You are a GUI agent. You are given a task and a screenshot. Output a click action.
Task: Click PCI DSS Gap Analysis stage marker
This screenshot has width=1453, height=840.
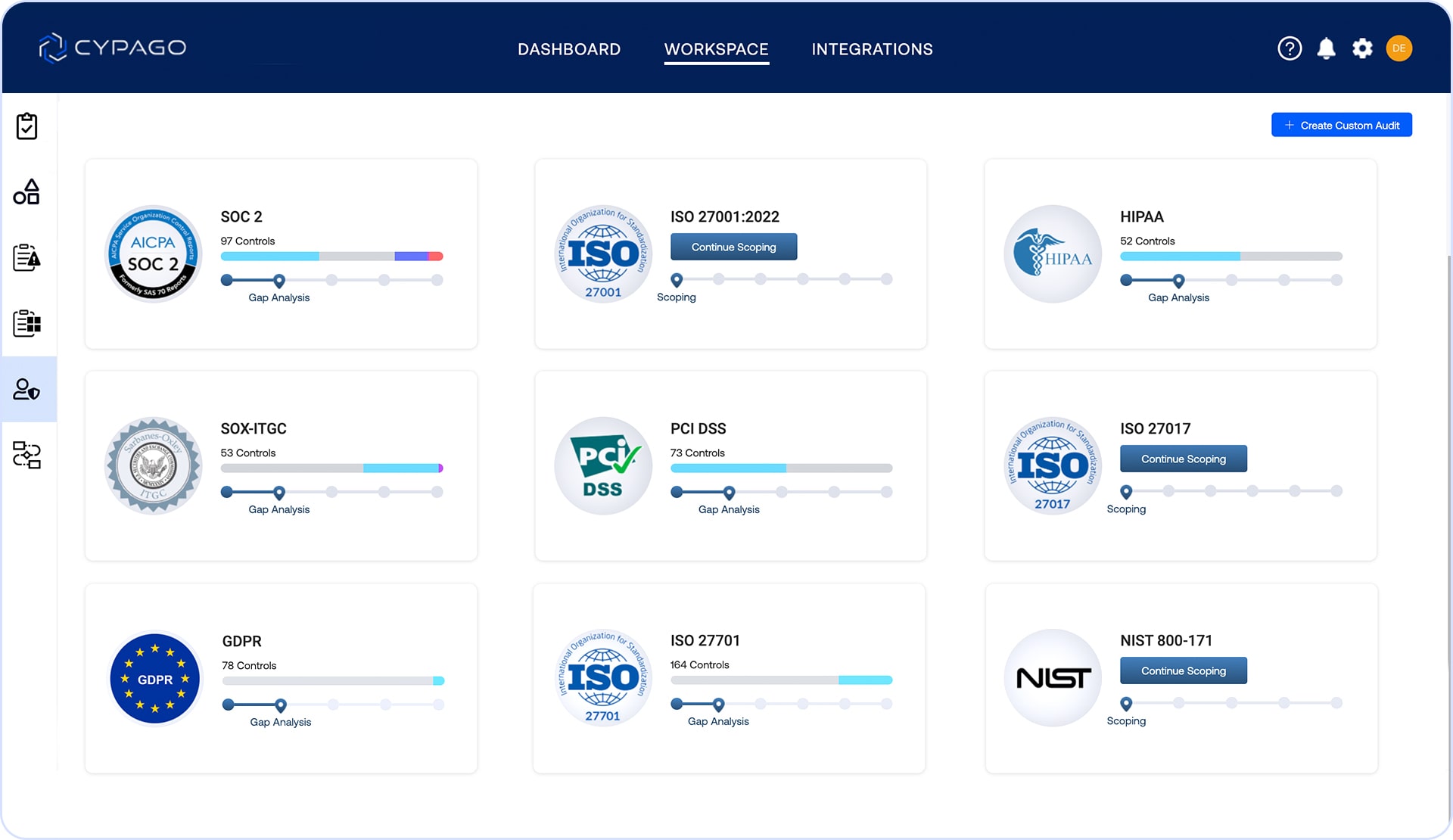click(x=729, y=493)
